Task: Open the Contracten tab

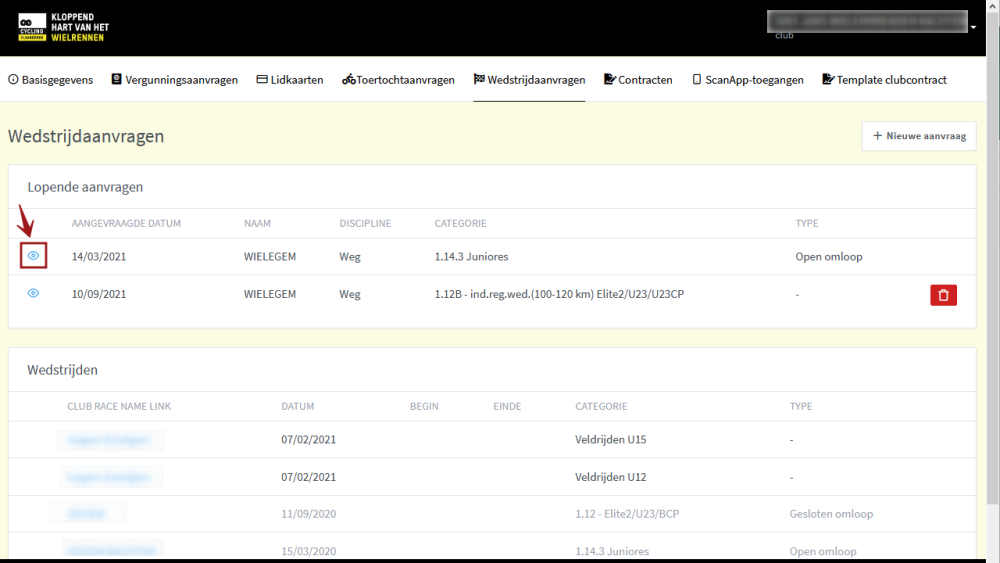Action: 638,80
